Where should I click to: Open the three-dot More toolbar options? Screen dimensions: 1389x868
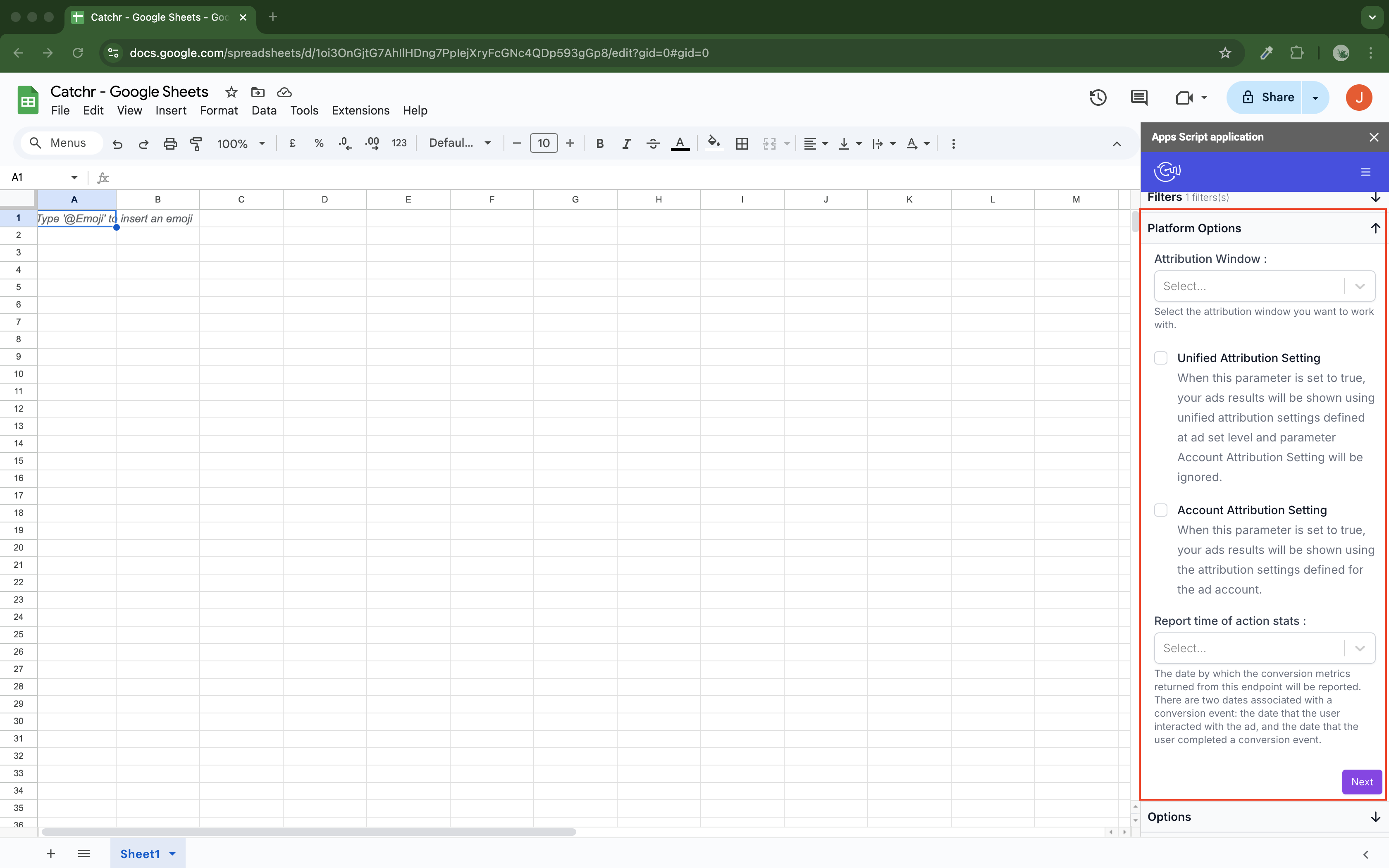953,143
